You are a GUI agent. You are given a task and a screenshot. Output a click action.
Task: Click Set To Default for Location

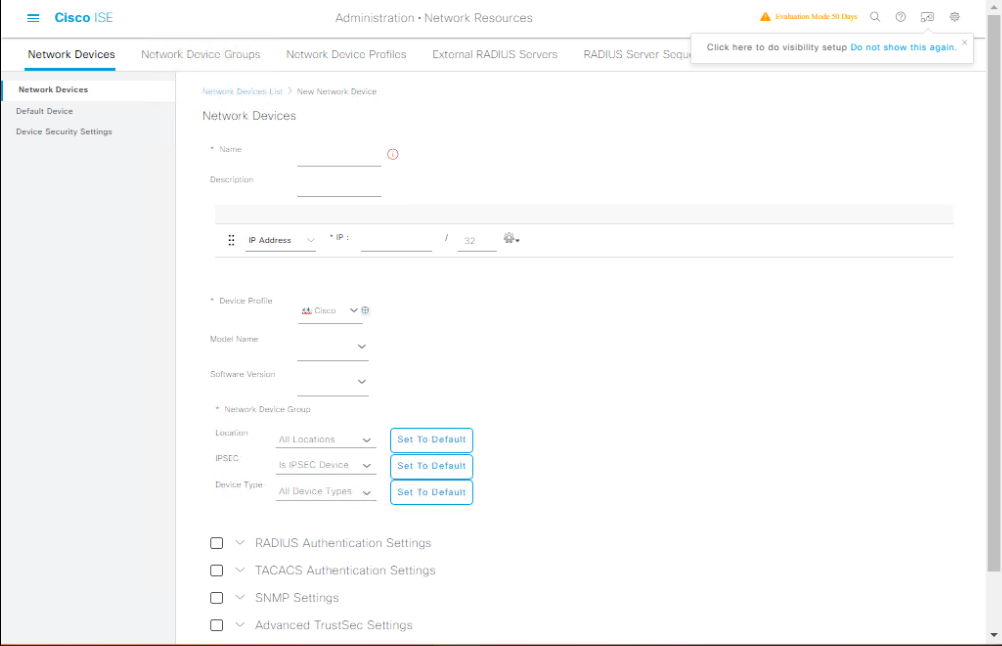(431, 440)
